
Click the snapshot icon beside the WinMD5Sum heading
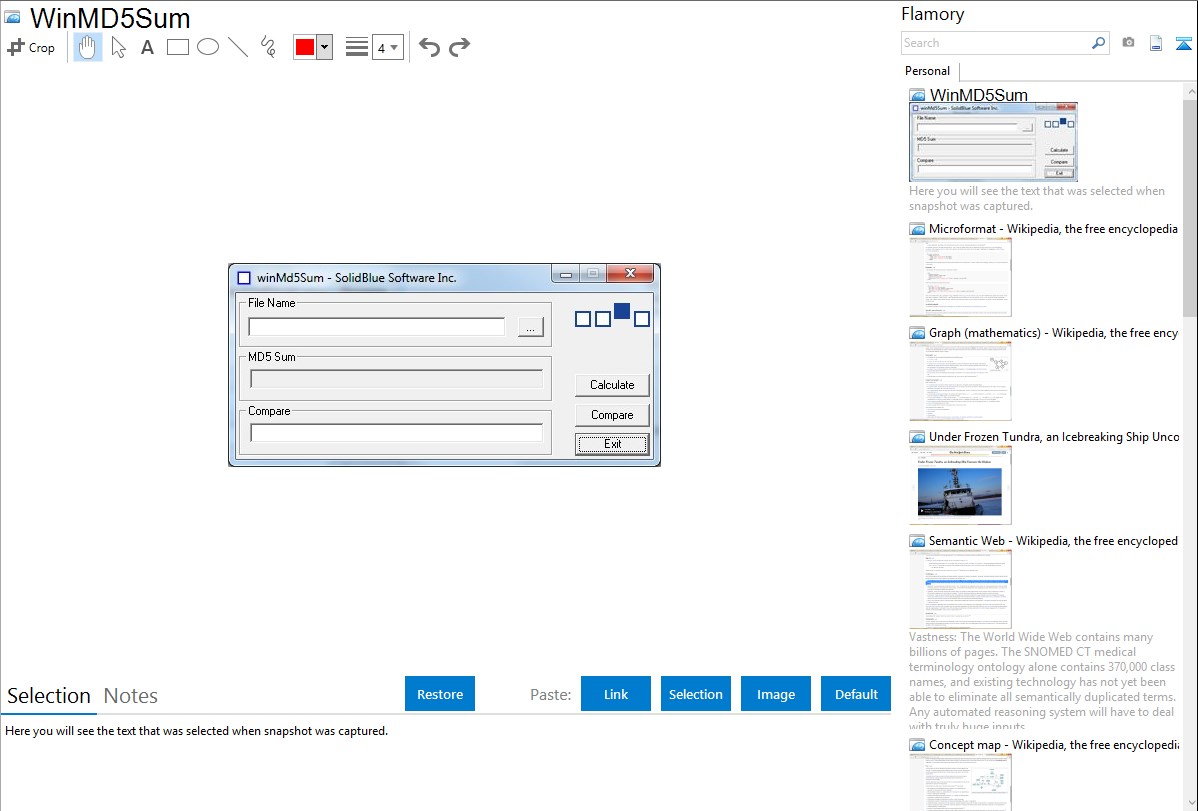[x=13, y=18]
